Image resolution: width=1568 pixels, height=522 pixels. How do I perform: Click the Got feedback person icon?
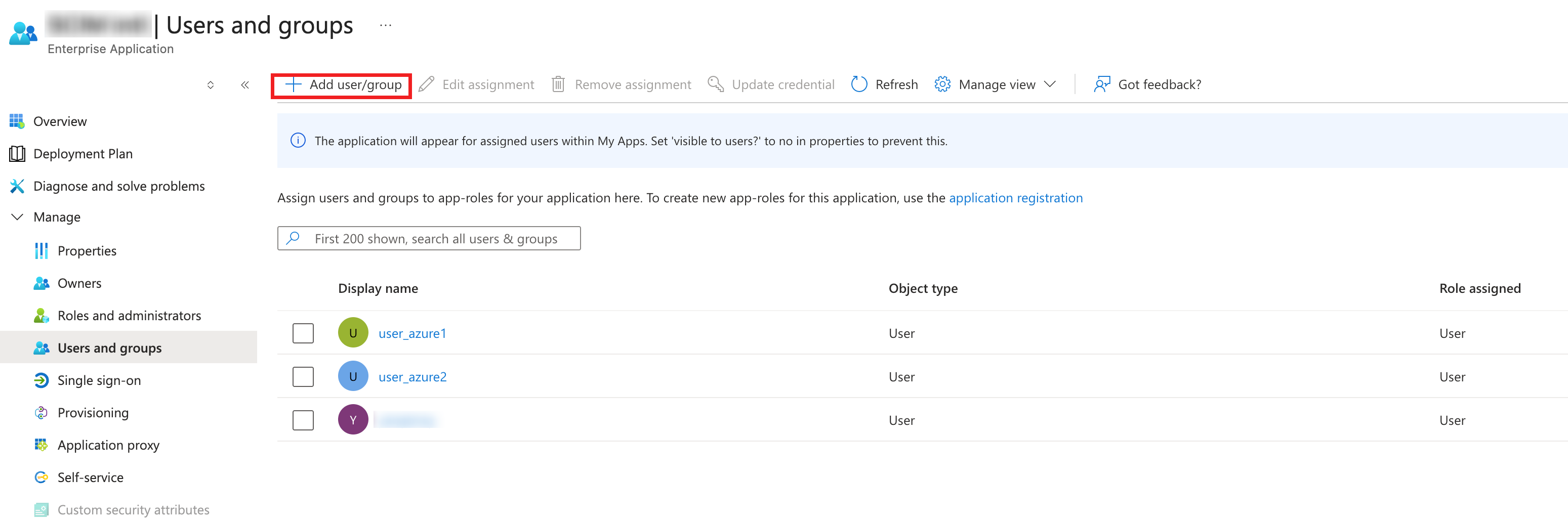[x=1102, y=84]
